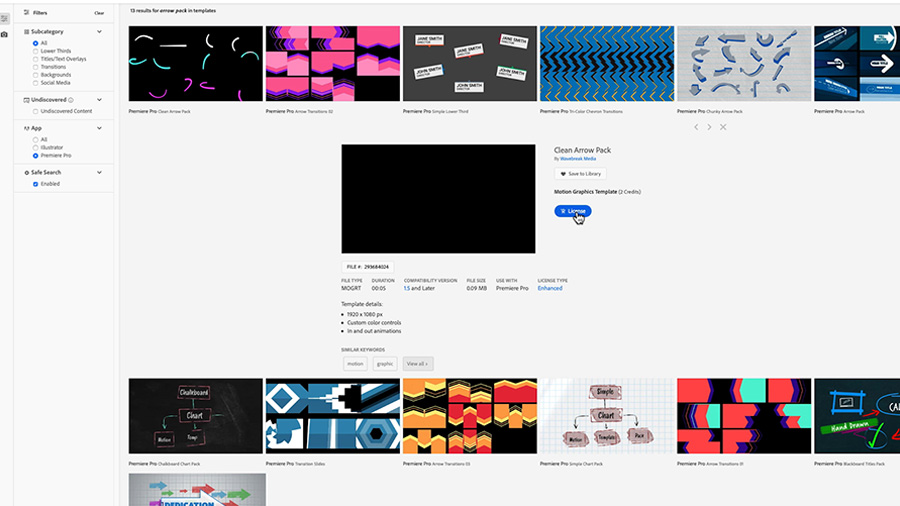Click the 'Motion Graphics Template' label
This screenshot has width=900, height=506.
(585, 192)
